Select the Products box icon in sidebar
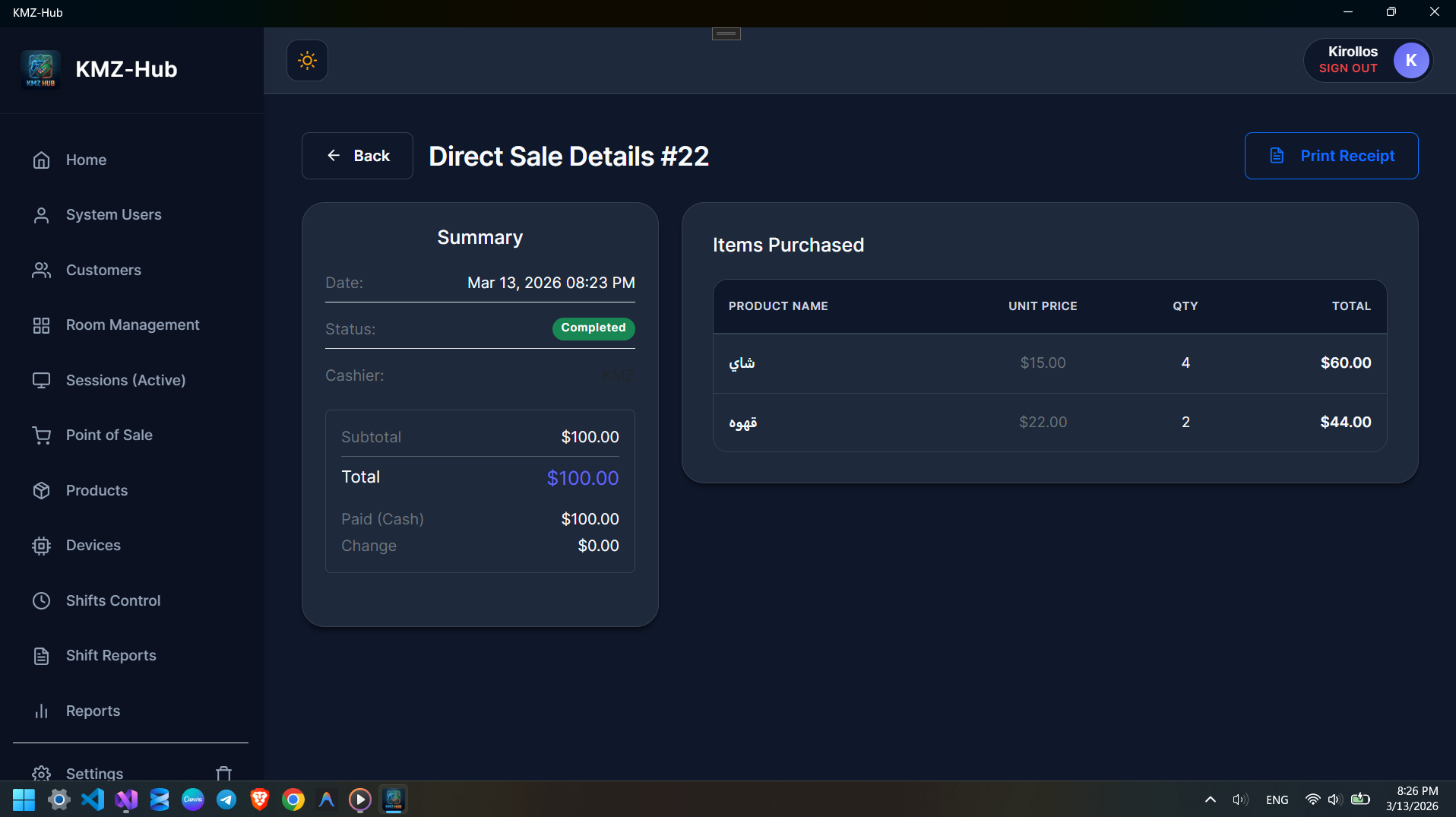The width and height of the screenshot is (1456, 817). pyautogui.click(x=41, y=490)
